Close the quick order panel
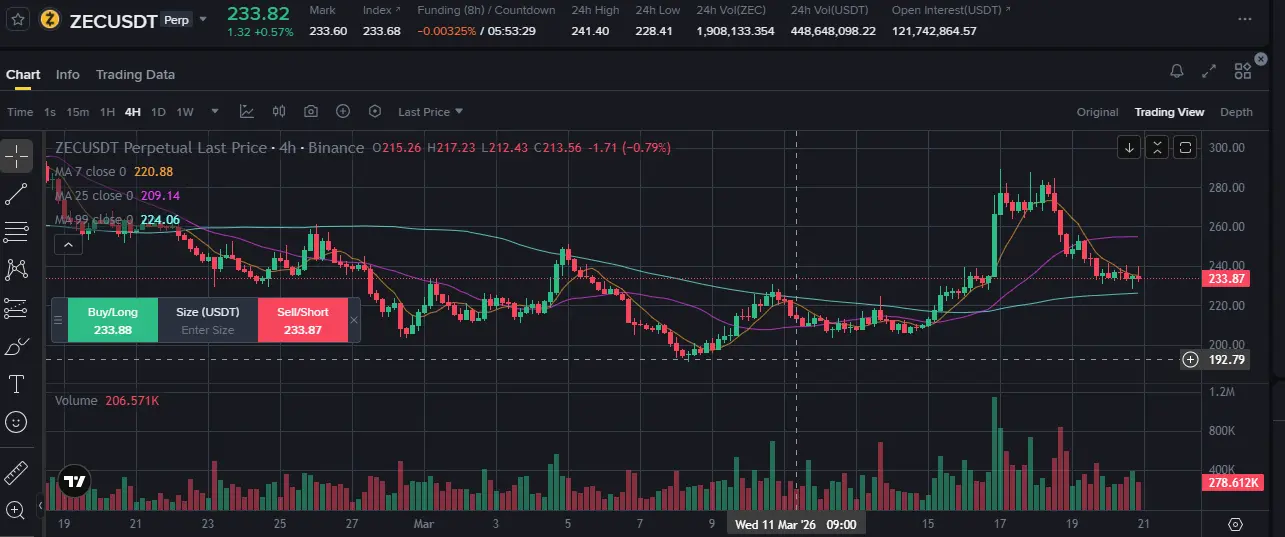Viewport: 1285px width, 537px height. [x=354, y=320]
